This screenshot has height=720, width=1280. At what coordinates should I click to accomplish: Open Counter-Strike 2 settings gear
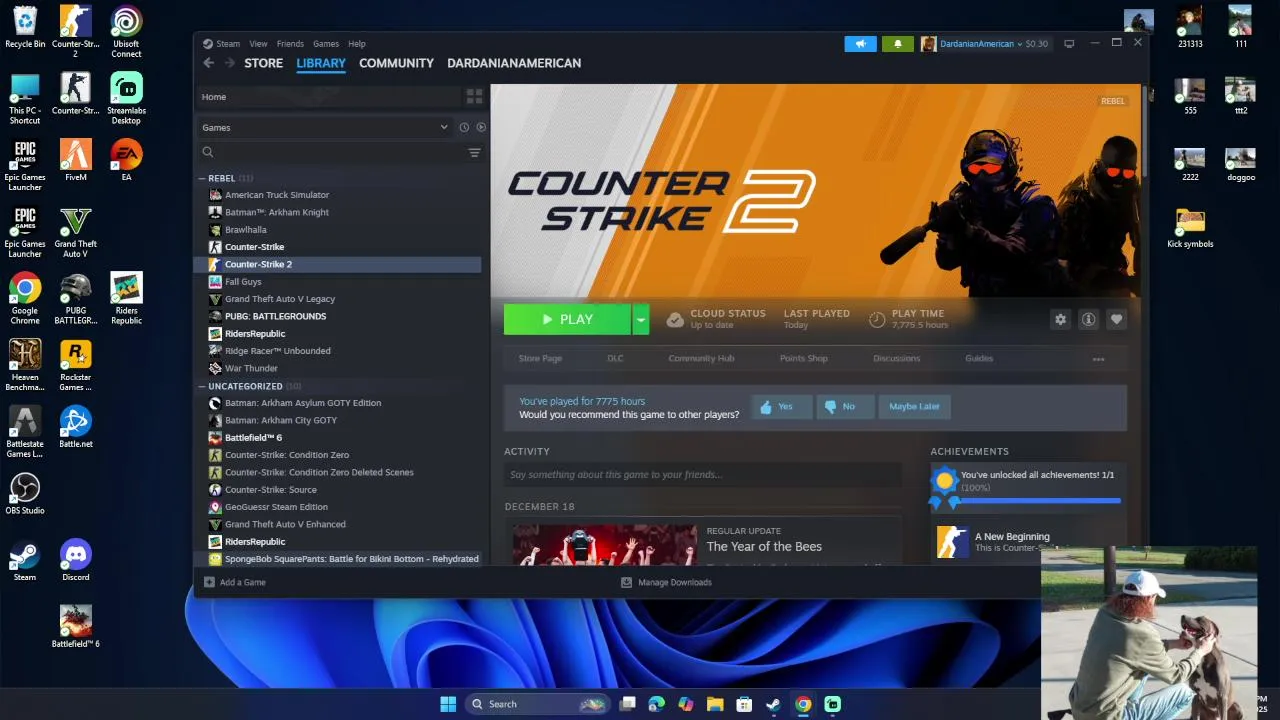[1060, 319]
